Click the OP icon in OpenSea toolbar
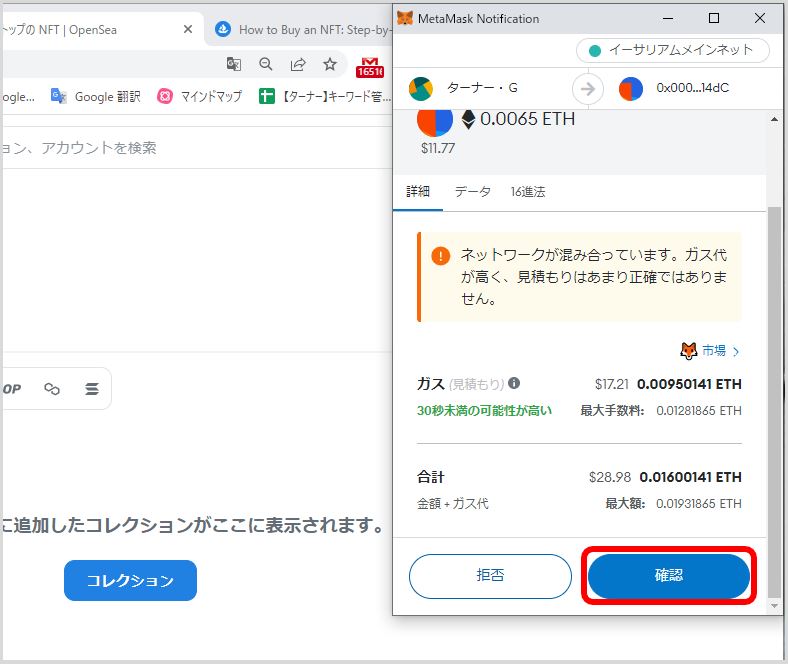 (x=11, y=389)
